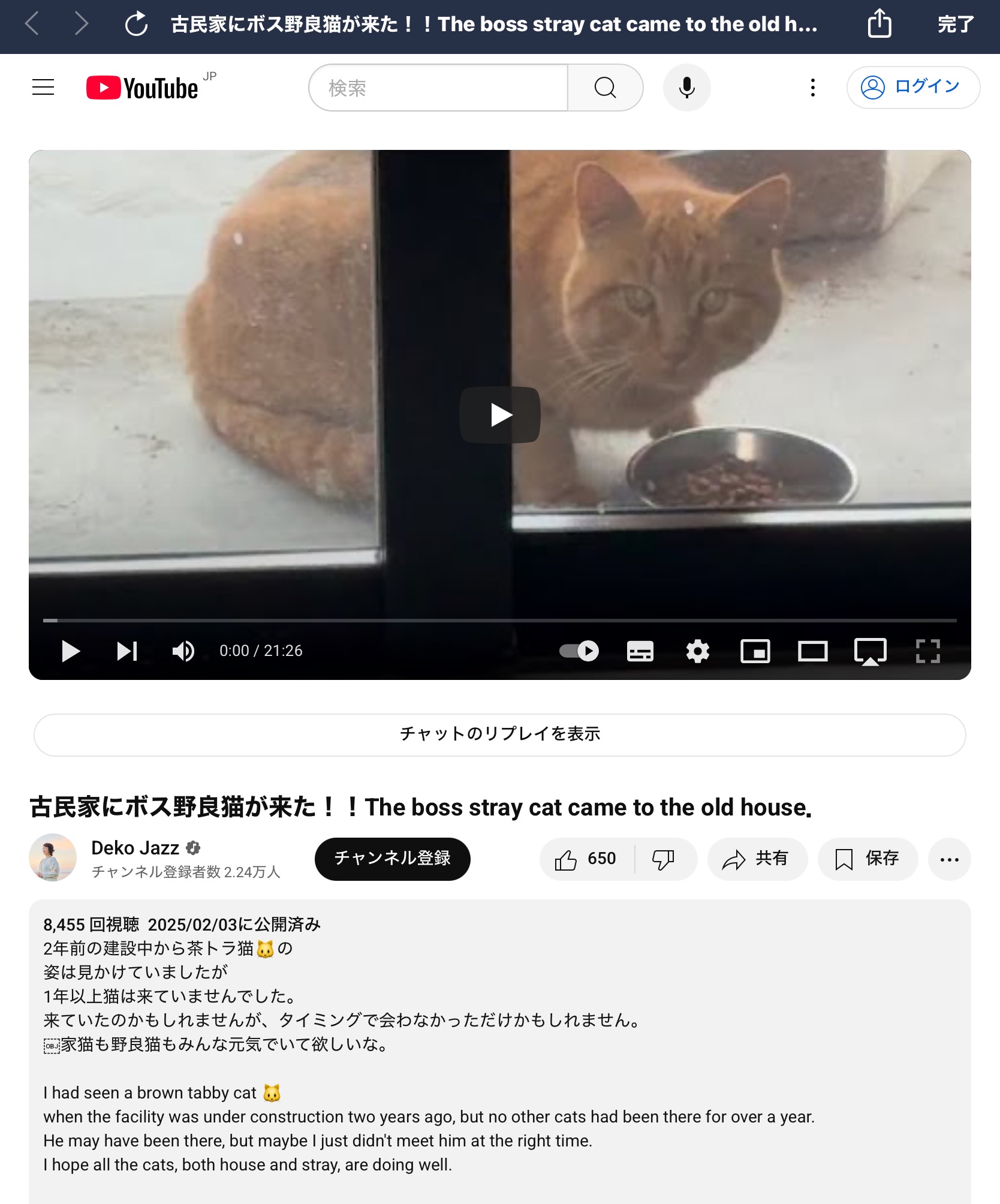Click the microphone voice search icon
Screen dimensions: 1000x1204
pos(687,88)
